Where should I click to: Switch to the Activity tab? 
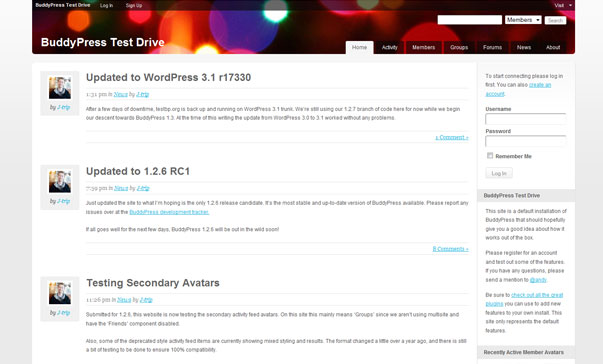(390, 48)
